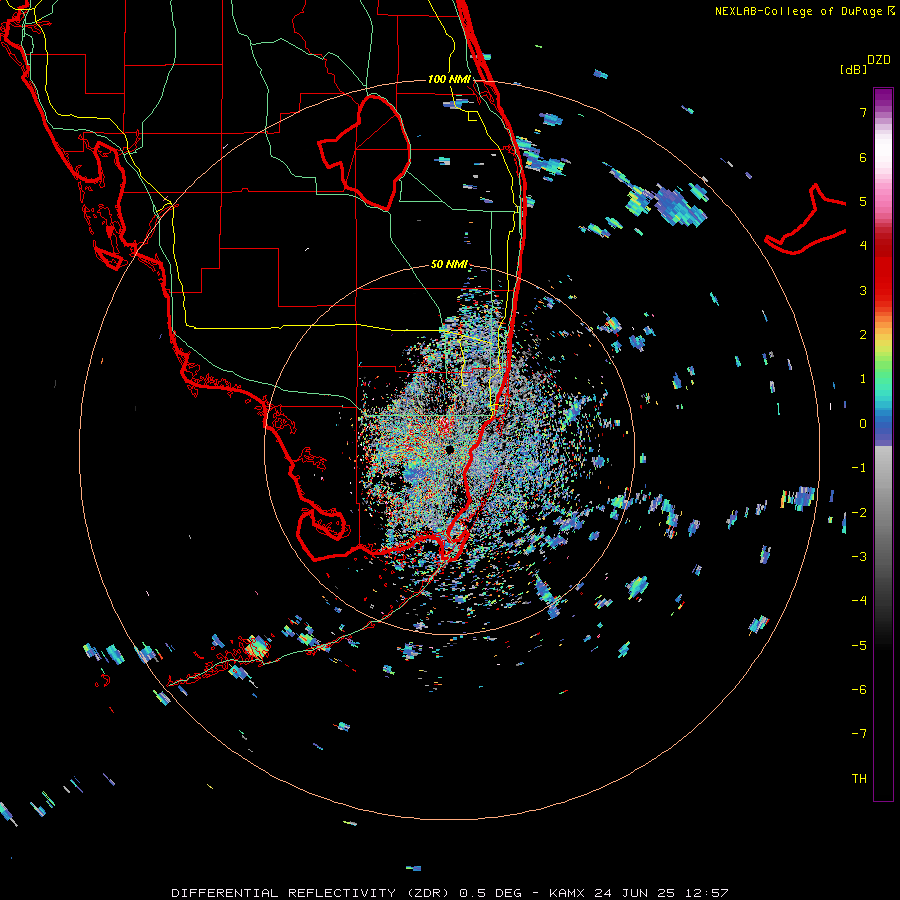The height and width of the screenshot is (900, 900).
Task: Click the DZD product label above color bar
Action: point(879,60)
